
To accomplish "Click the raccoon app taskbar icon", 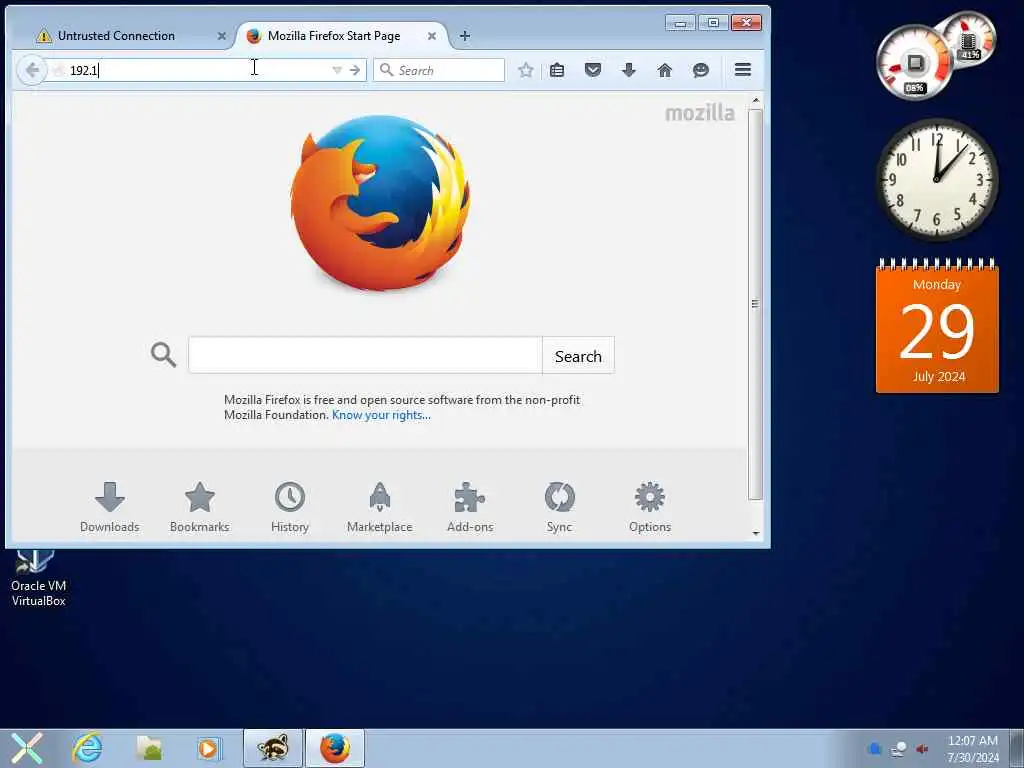I will point(273,748).
